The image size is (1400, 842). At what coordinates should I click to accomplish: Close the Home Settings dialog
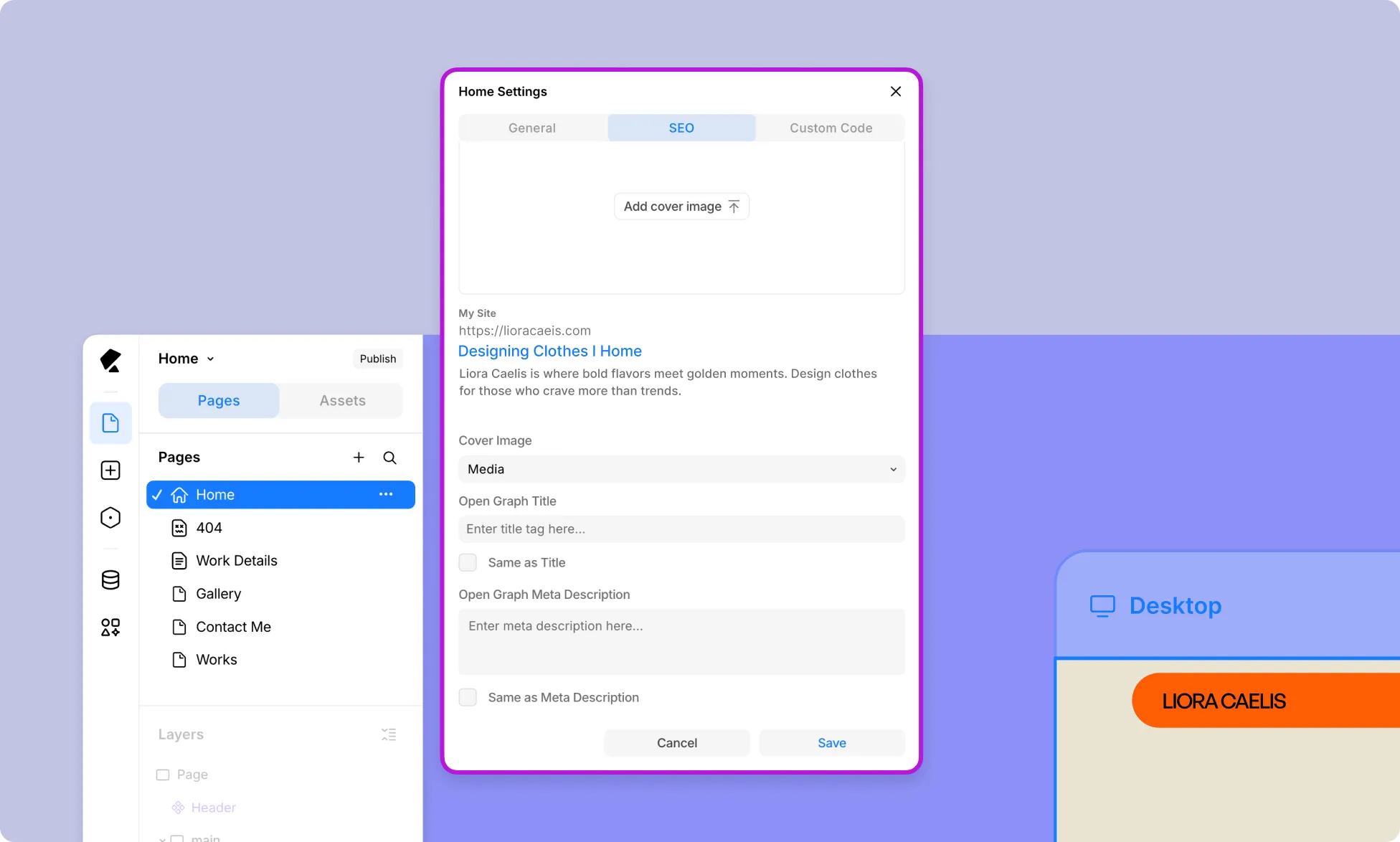896,91
